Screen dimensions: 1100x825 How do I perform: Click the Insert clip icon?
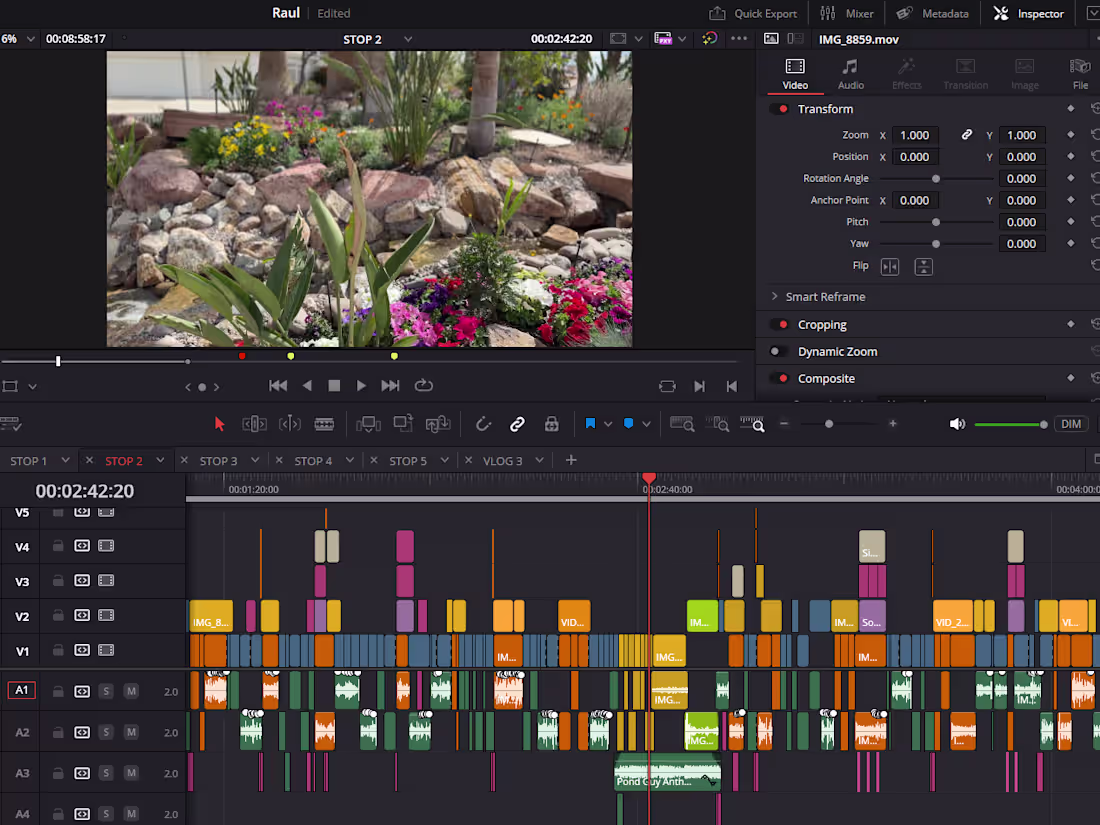pyautogui.click(x=368, y=423)
